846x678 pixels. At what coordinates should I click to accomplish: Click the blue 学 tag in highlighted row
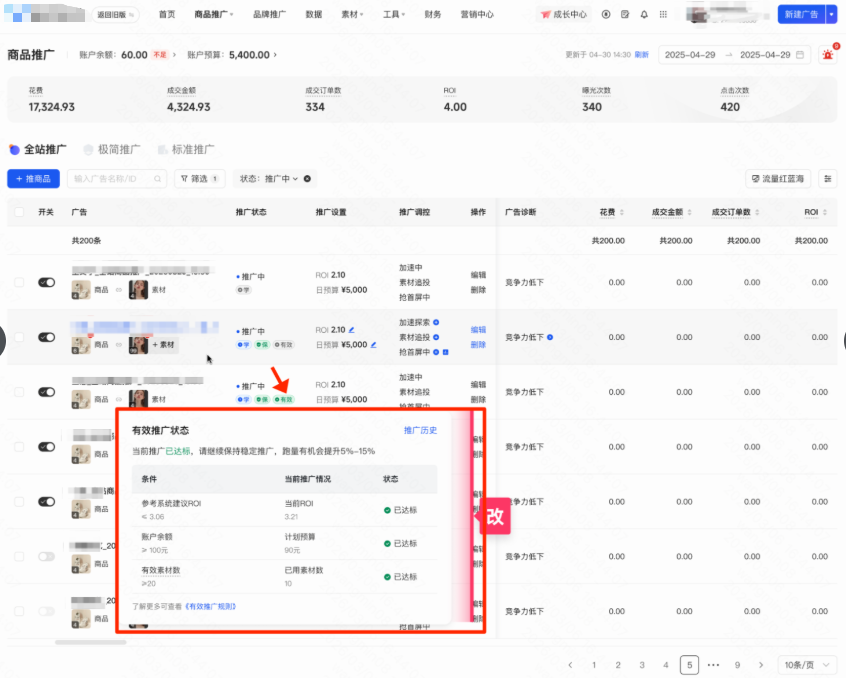[243, 345]
